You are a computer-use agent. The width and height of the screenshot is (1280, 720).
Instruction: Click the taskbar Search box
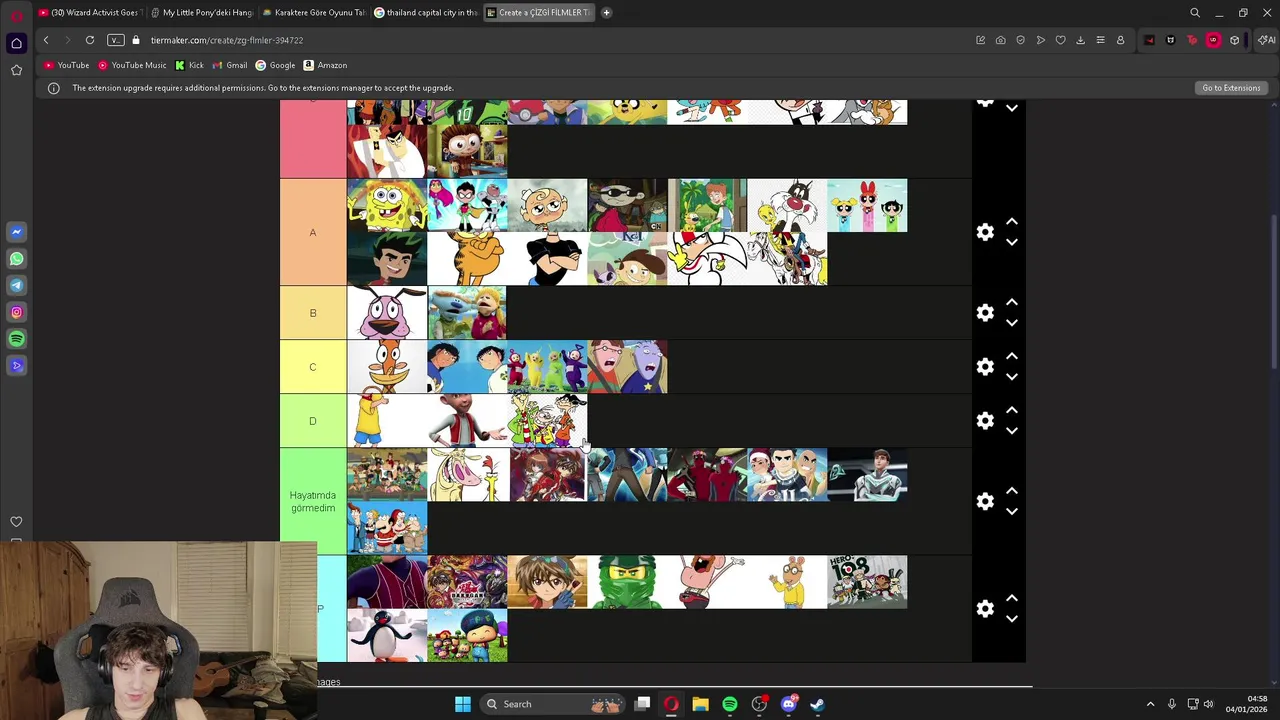coord(552,704)
